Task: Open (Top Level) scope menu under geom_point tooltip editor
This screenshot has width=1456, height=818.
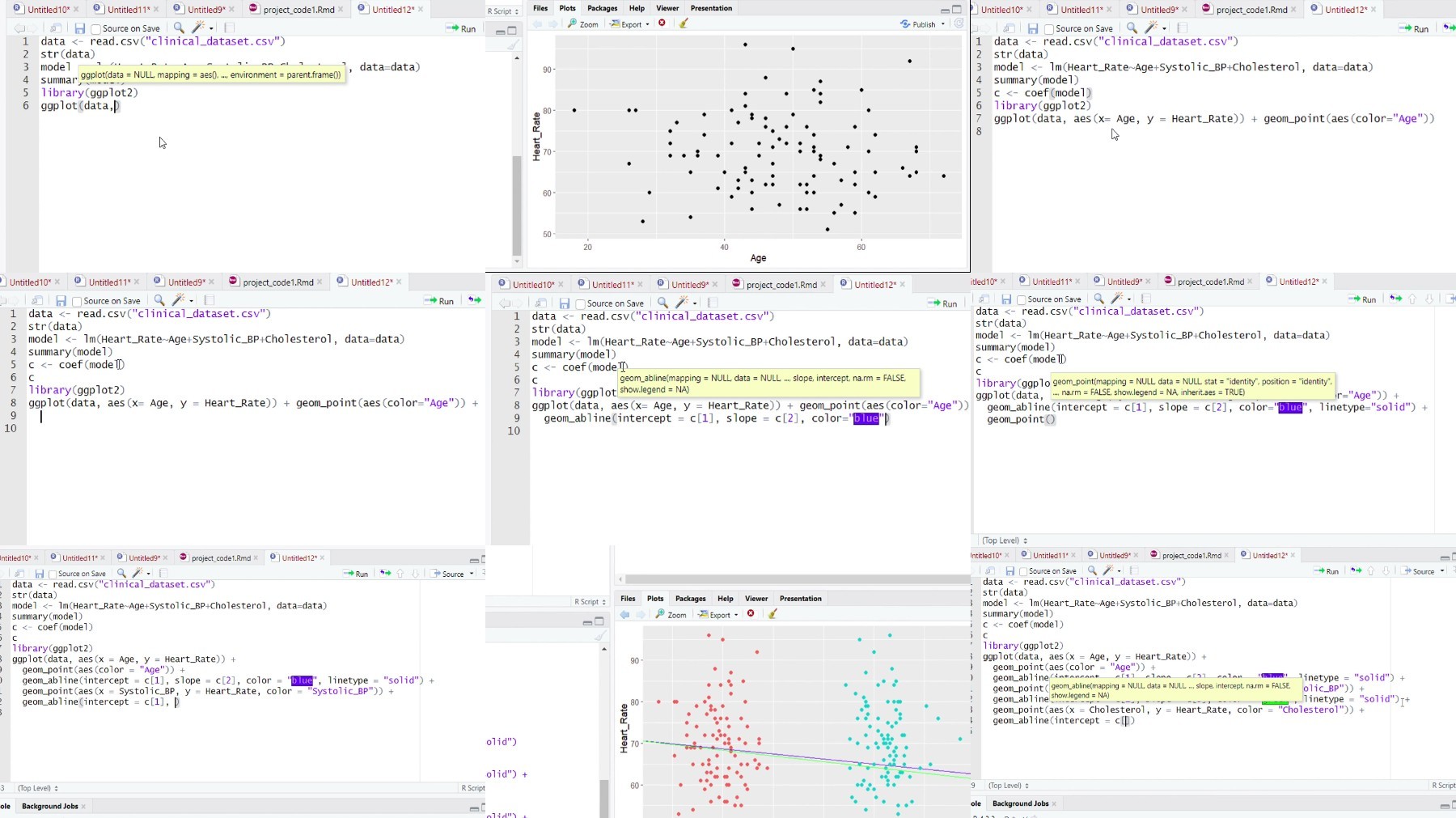Action: click(1005, 540)
